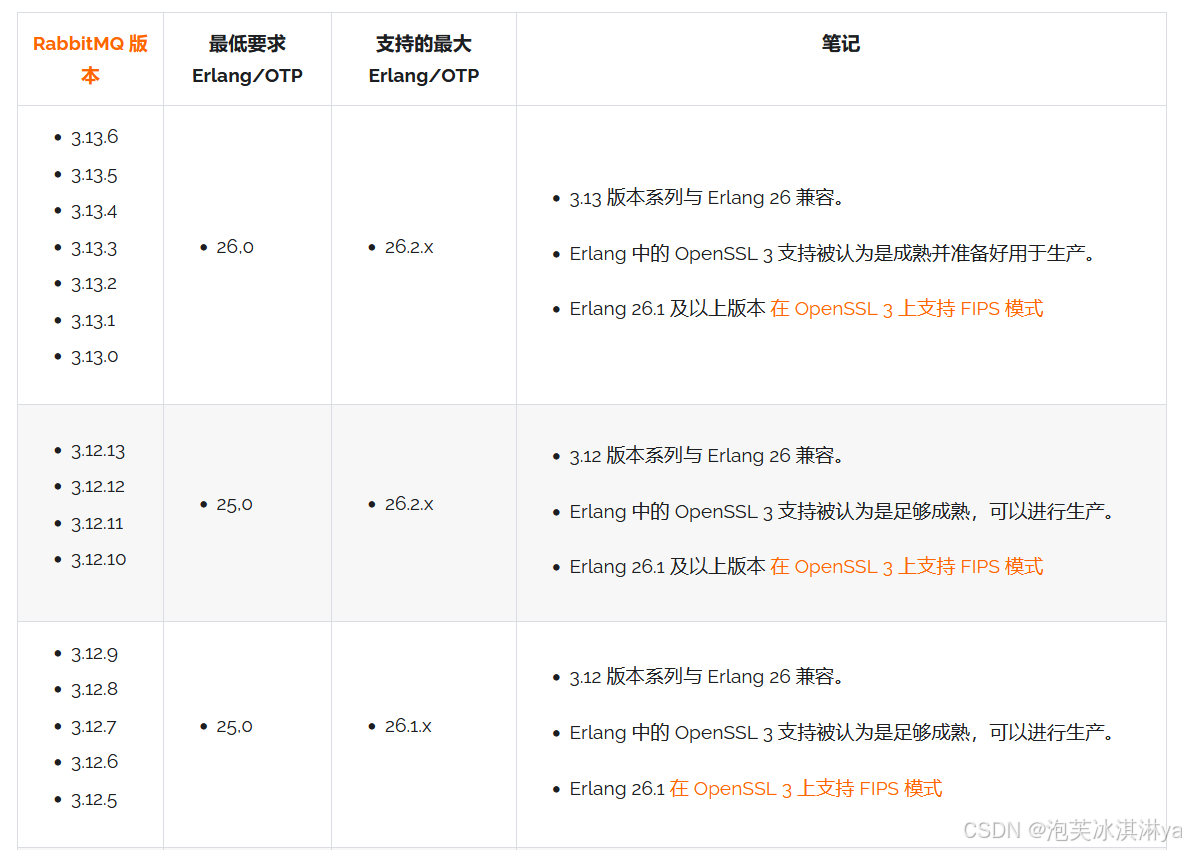Click '3.12 版本系列与 Erlang 26 兼容' in 3.12.9 row
Screen dimensions: 1186x850
(706, 676)
